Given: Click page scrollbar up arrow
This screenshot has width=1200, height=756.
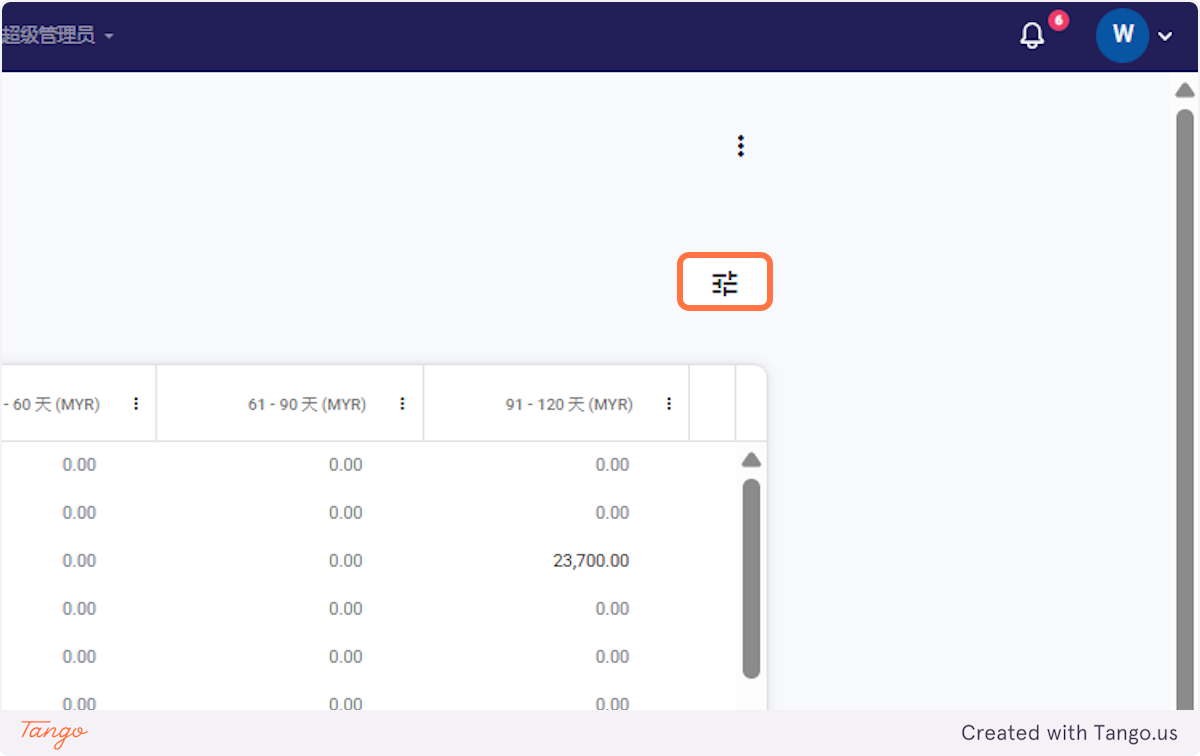Looking at the screenshot, I should pyautogui.click(x=1185, y=90).
